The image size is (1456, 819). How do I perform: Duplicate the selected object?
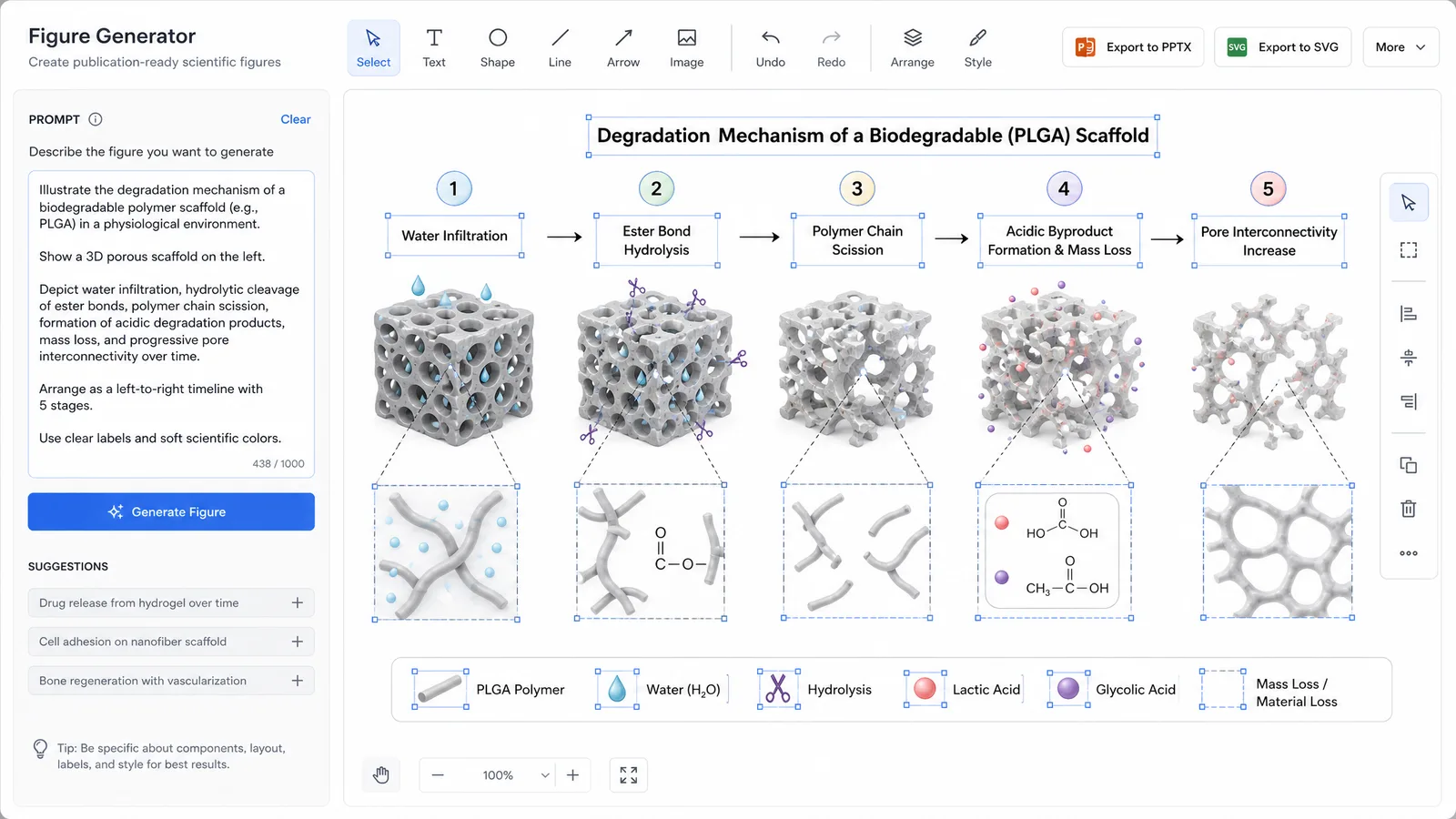(1409, 465)
